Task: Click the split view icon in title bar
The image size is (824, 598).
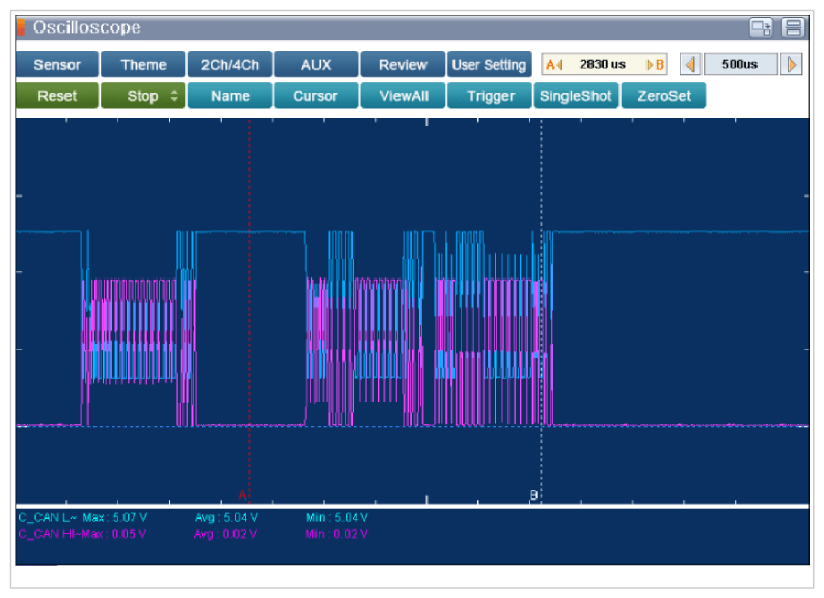Action: coord(793,28)
